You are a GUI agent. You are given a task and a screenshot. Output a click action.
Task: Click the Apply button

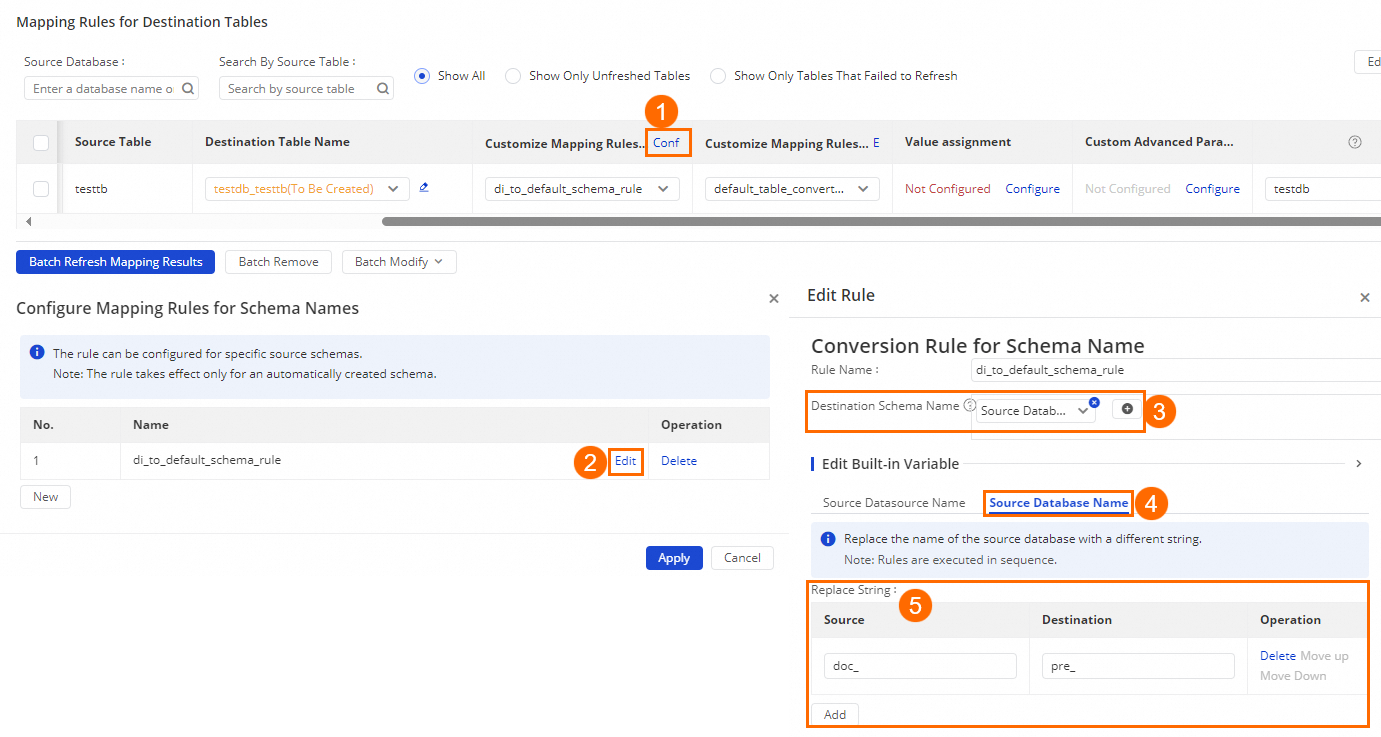[x=674, y=558]
